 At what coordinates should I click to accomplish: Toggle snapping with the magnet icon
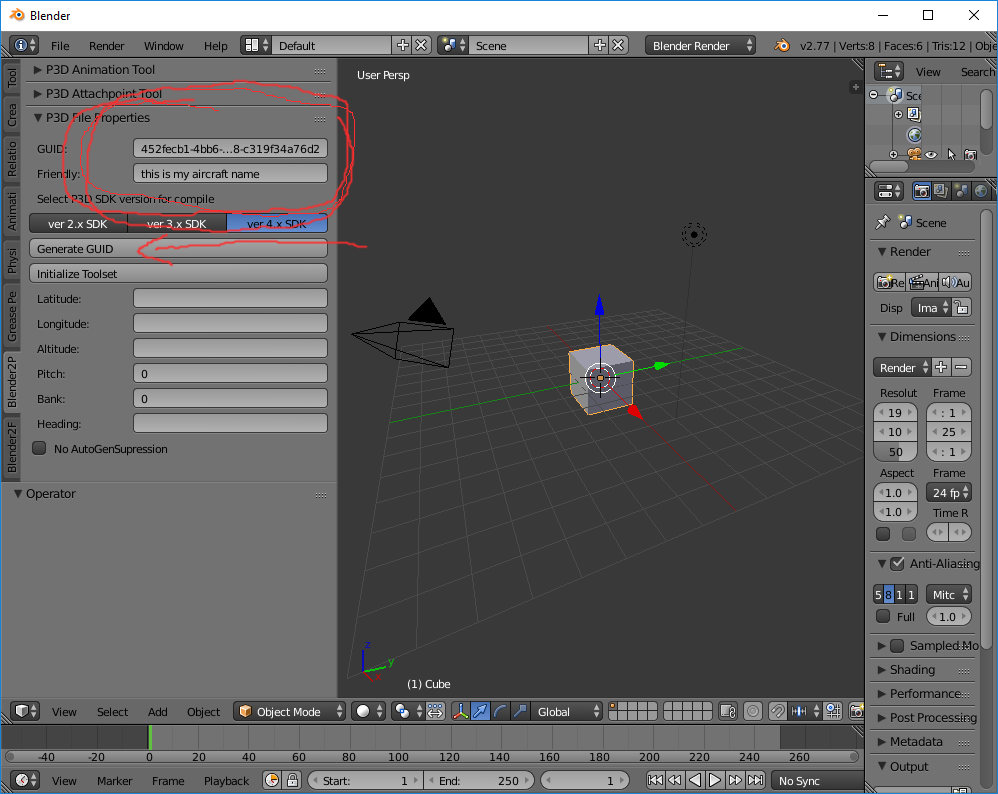[778, 711]
